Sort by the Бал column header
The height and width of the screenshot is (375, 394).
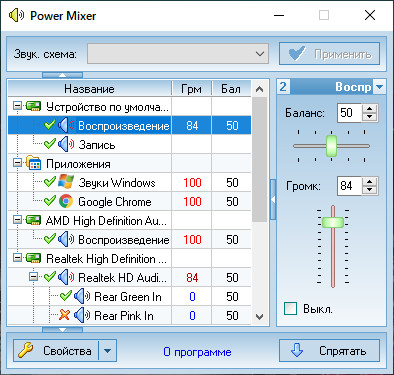coord(231,89)
